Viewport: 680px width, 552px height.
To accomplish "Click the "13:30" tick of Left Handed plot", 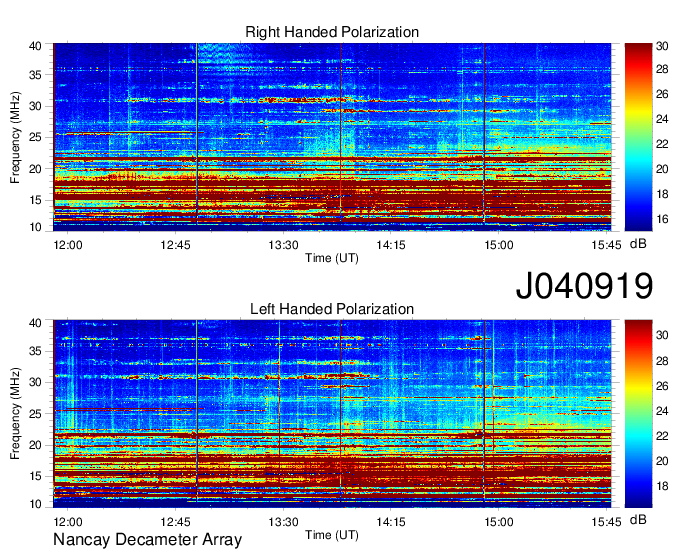I will (x=283, y=521).
